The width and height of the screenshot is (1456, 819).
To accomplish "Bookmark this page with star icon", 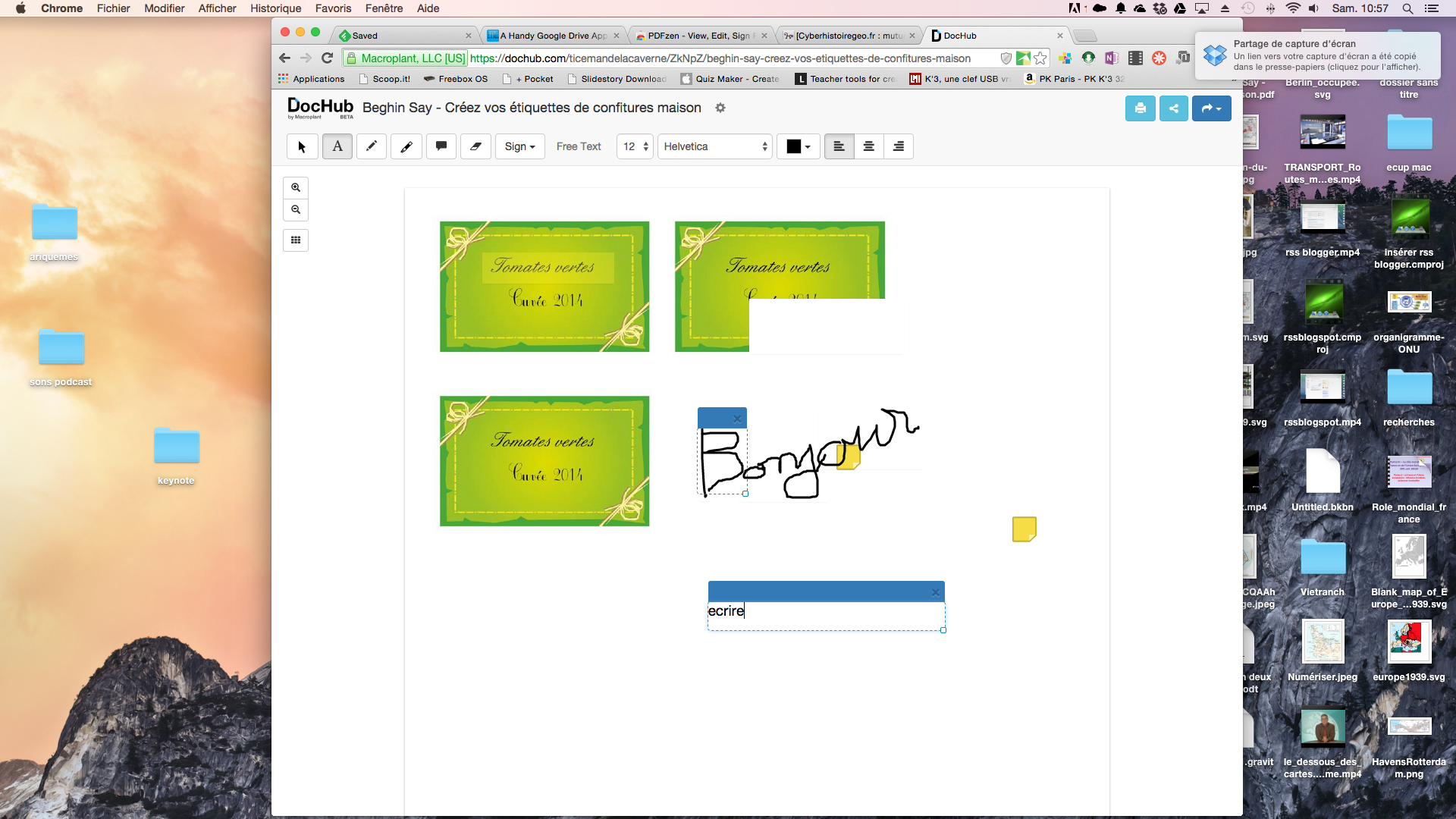I will [1040, 58].
